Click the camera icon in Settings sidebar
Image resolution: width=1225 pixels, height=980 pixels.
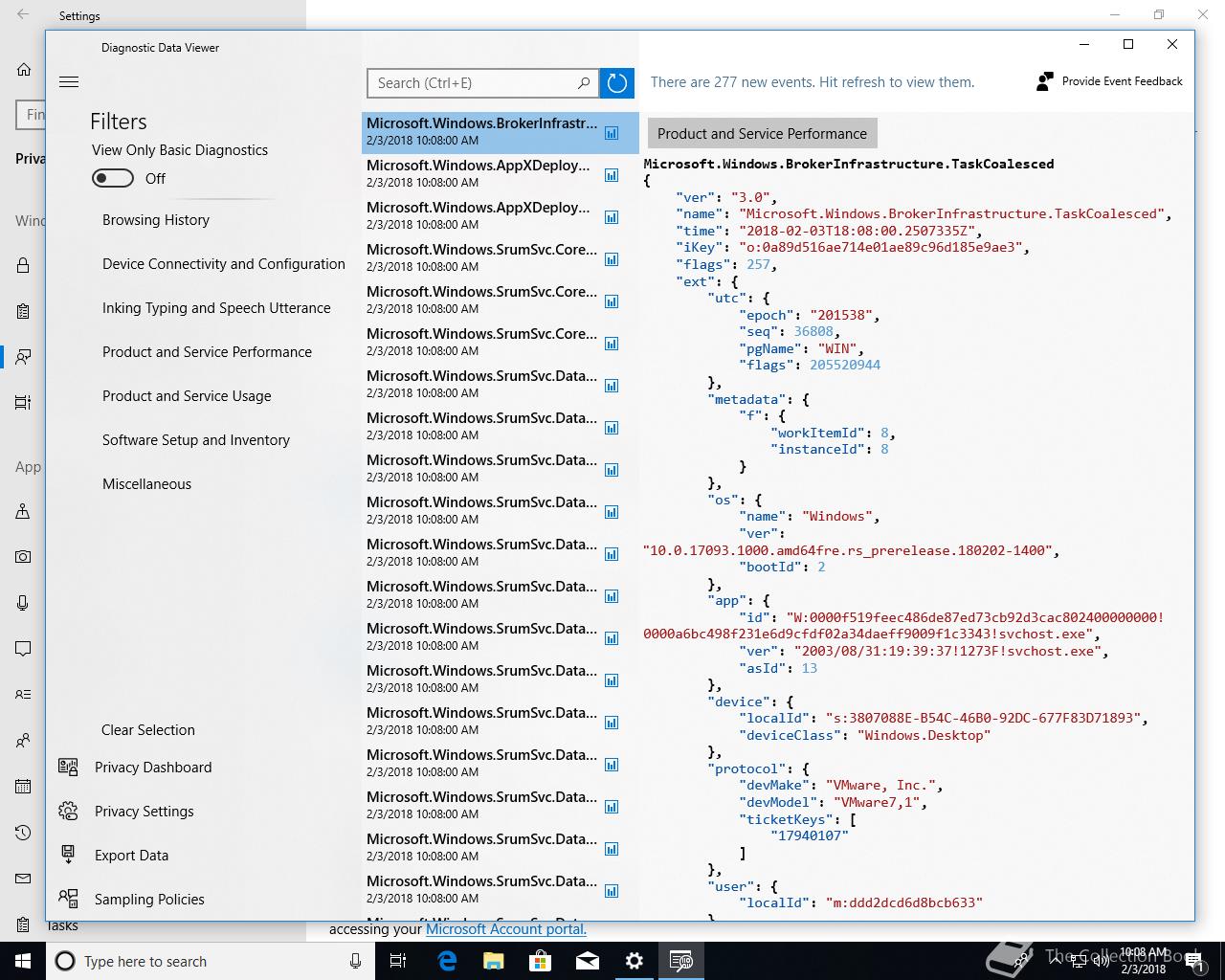[23, 556]
